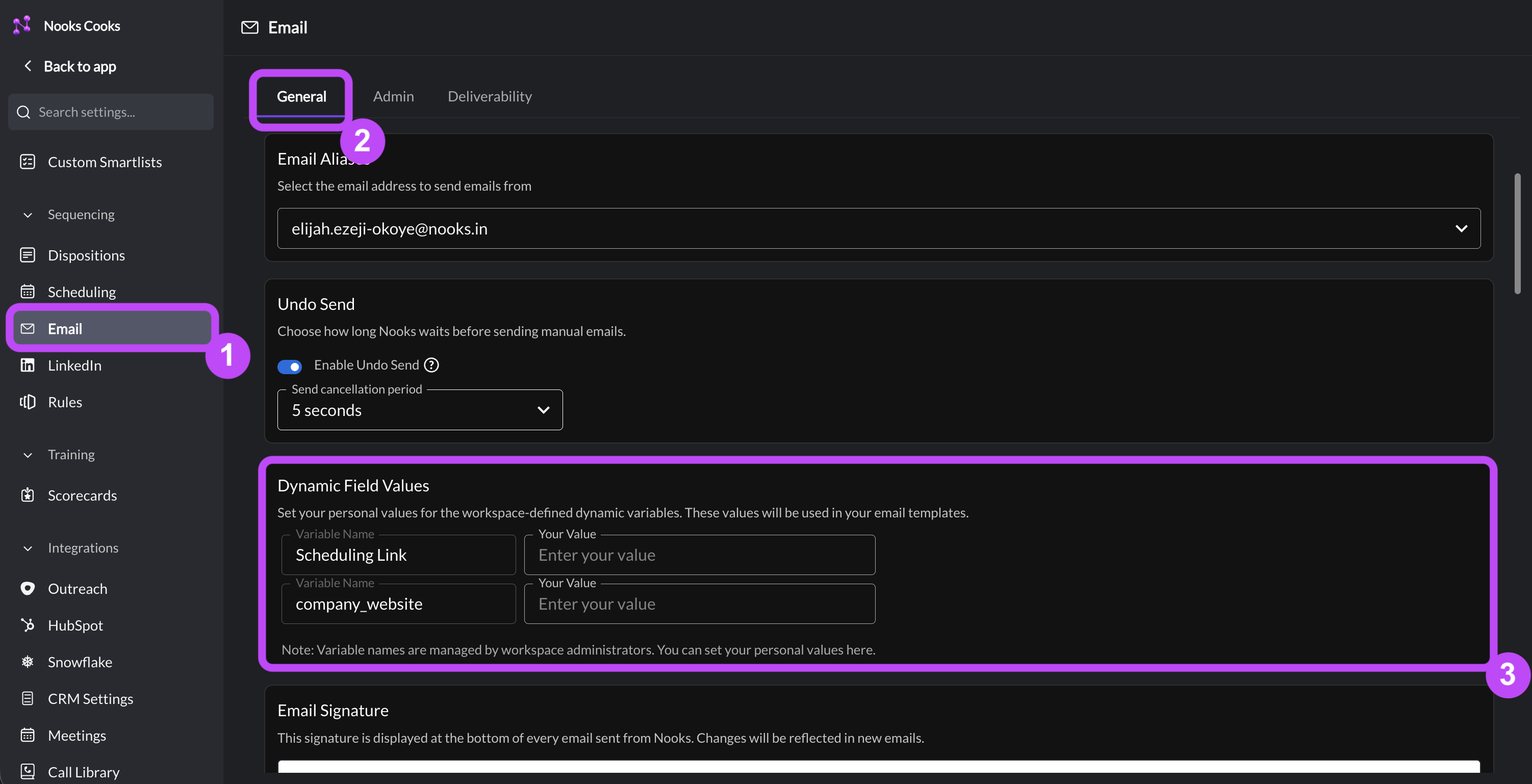Open Custom Smartlists from the sidebar icon
This screenshot has width=1532, height=784.
28,162
